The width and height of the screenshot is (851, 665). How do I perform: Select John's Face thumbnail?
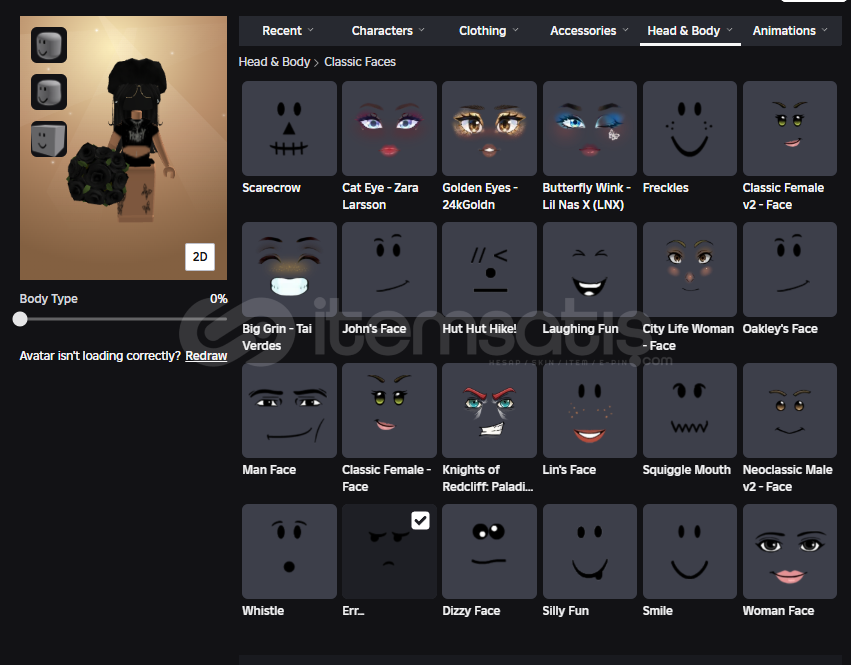389,269
